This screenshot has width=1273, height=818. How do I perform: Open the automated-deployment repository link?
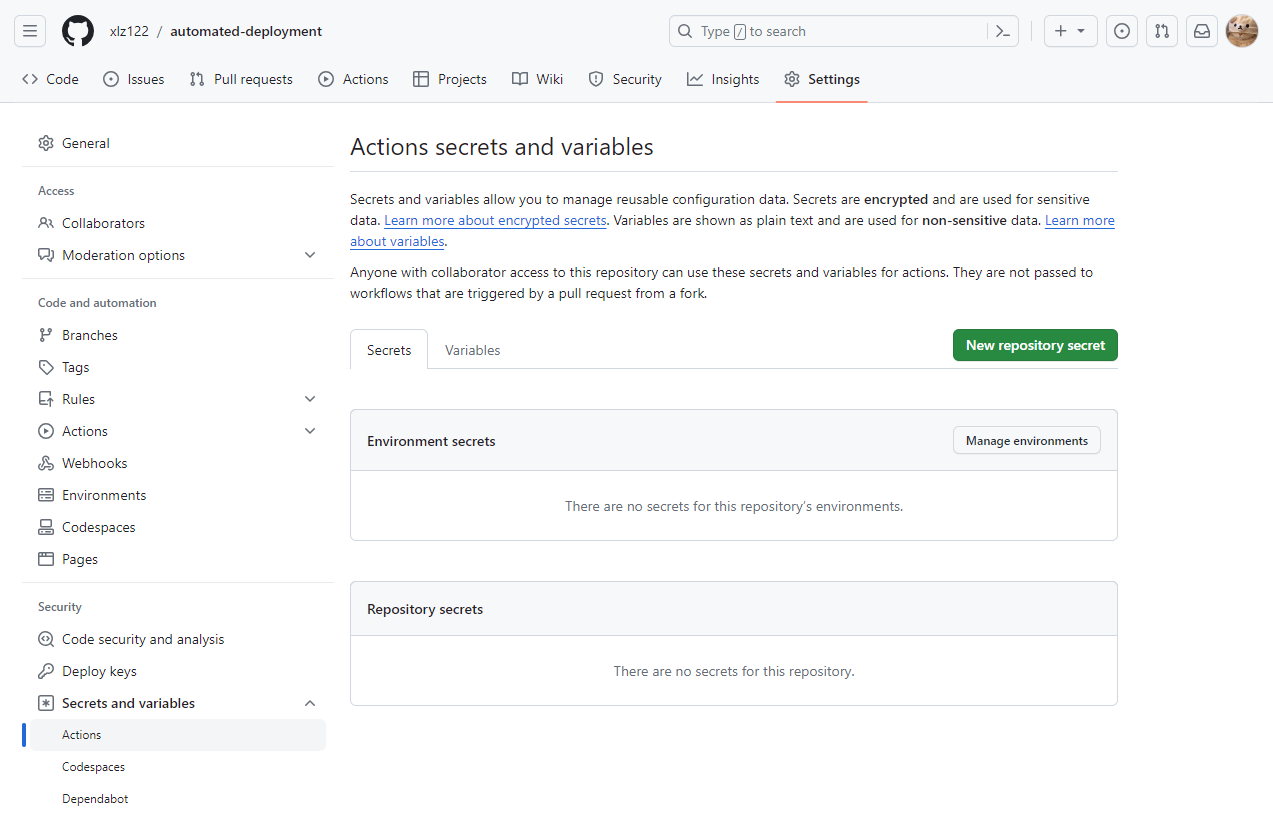pos(246,31)
